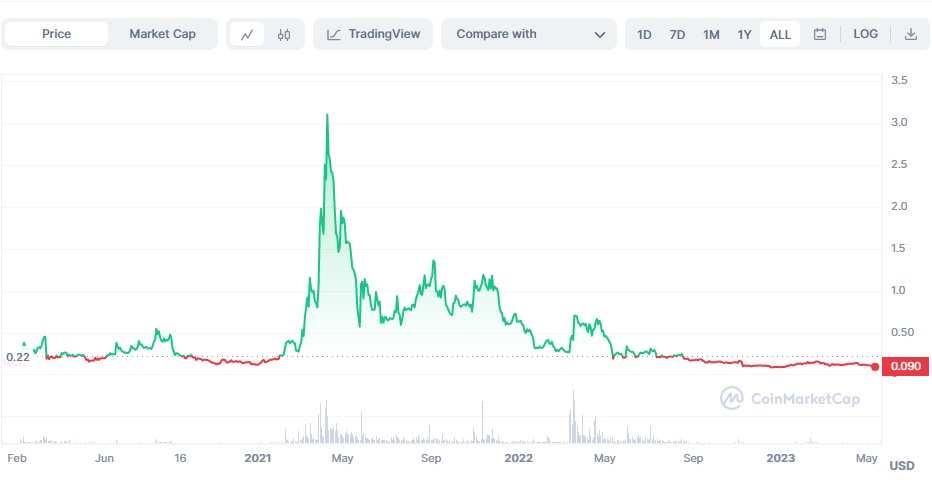Select the Price view toggle

[x=56, y=34]
